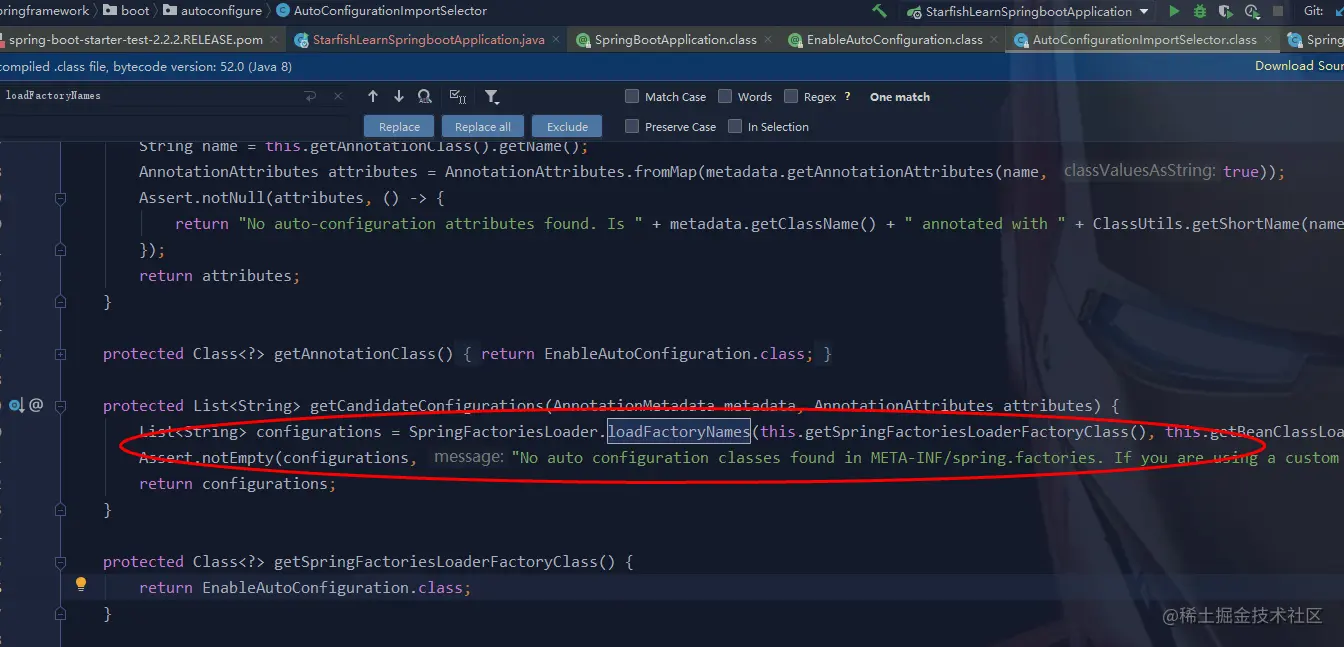This screenshot has width=1344, height=647.
Task: Switch to the SpringBootApplication.class tab
Action: [675, 40]
